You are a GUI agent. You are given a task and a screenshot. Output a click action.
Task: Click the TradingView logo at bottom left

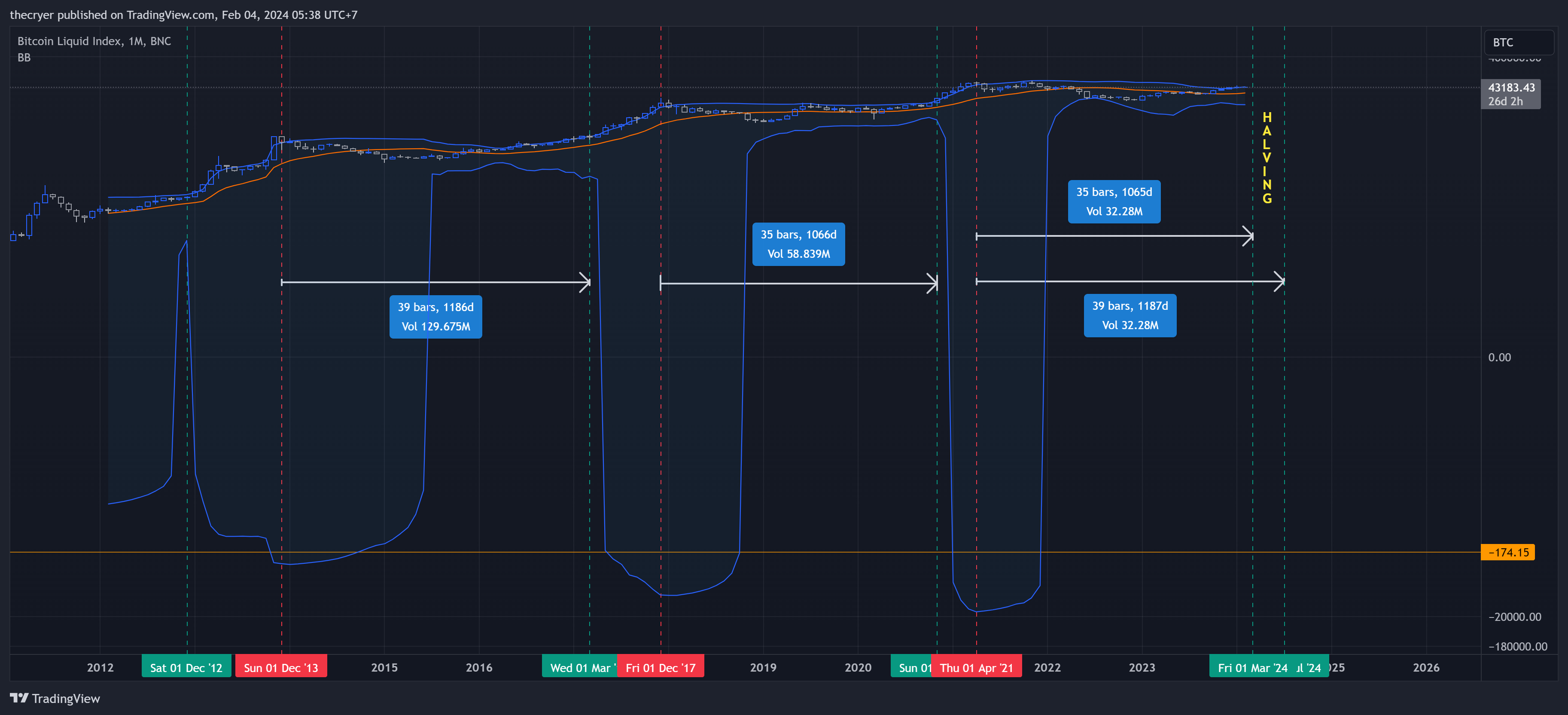pos(55,698)
